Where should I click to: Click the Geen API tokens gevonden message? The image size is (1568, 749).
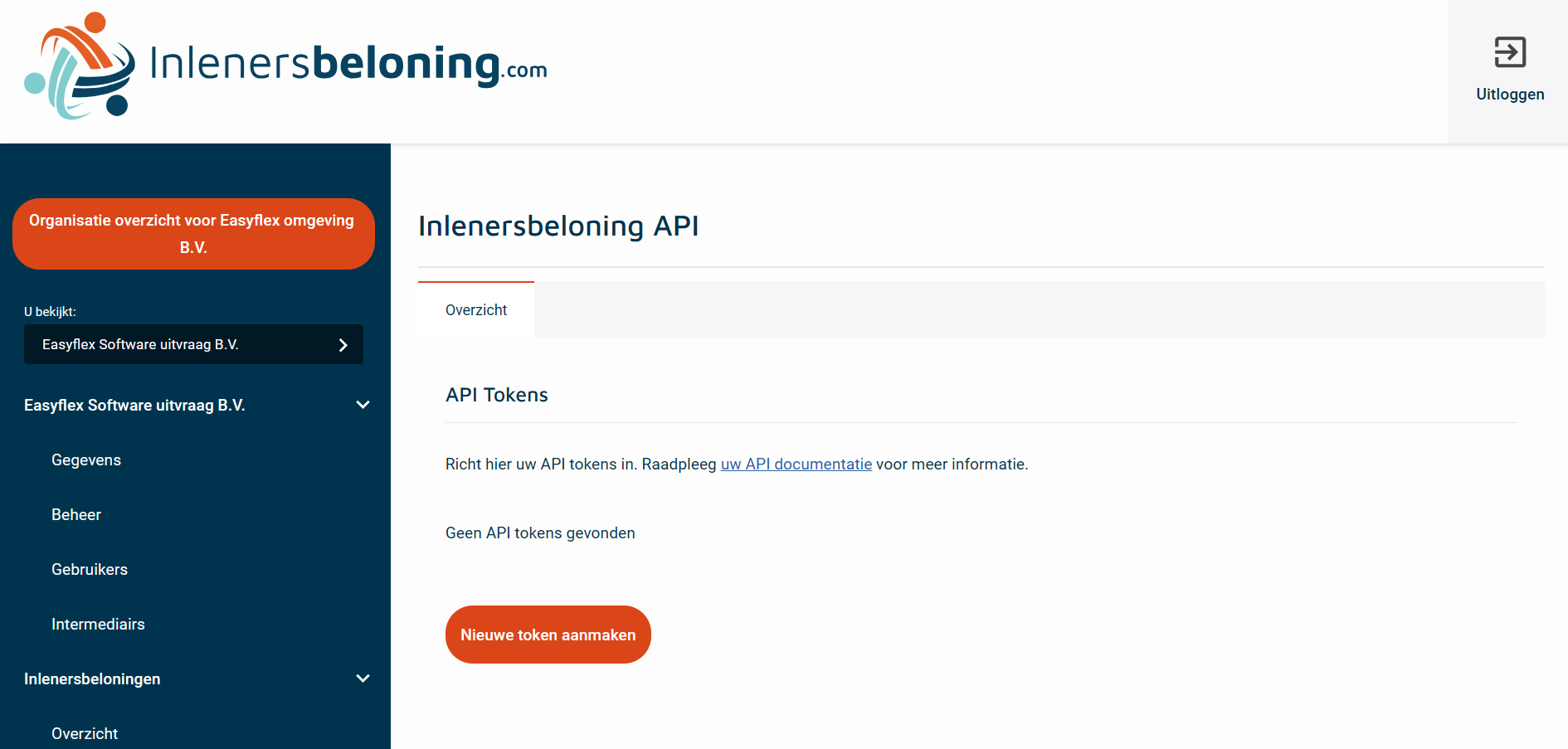(x=540, y=533)
